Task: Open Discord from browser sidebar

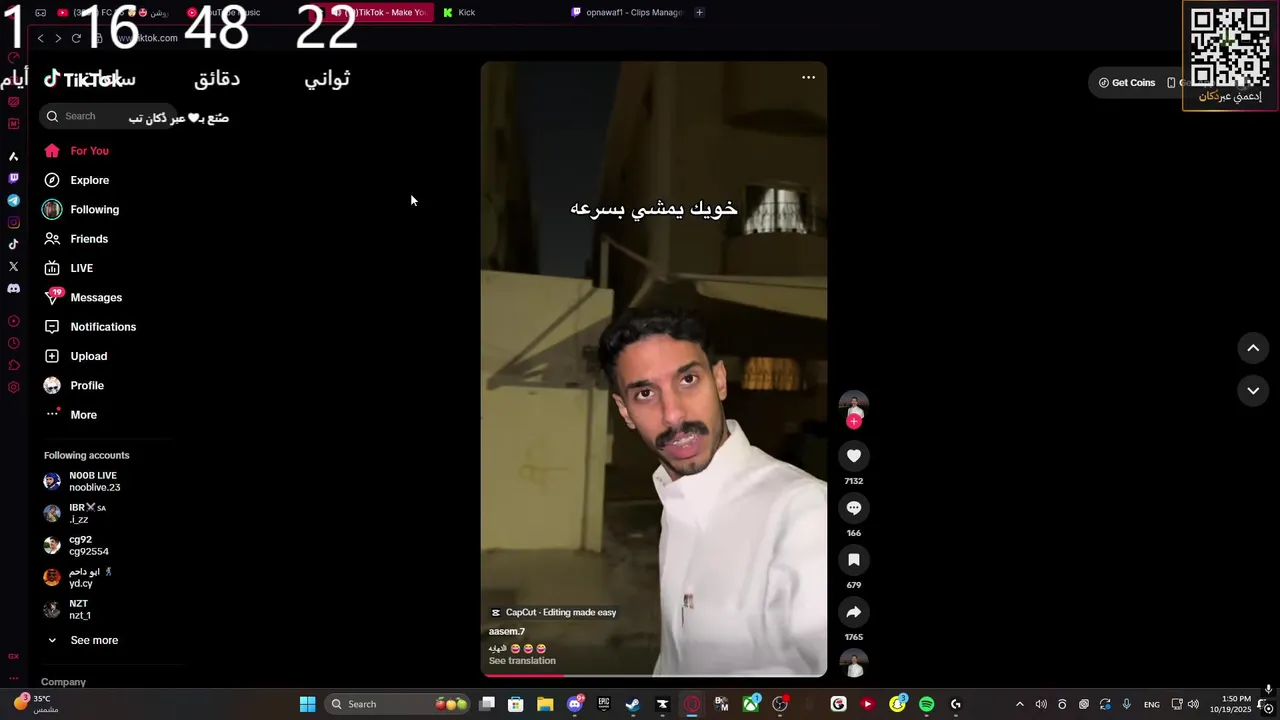Action: point(13,288)
